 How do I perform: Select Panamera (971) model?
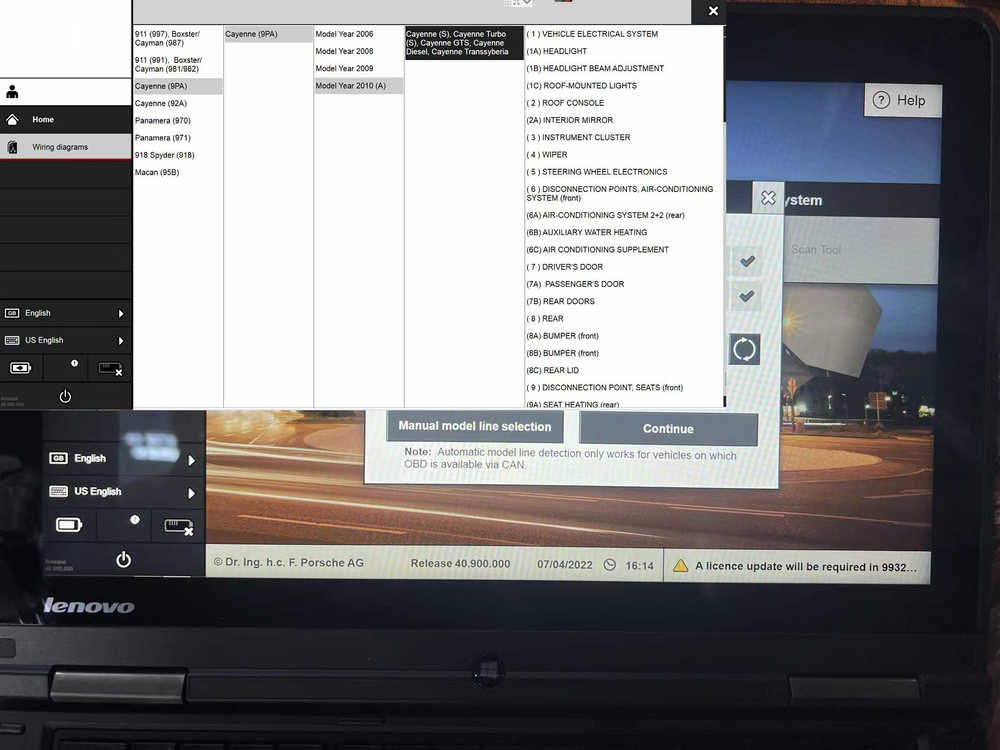[177, 138]
